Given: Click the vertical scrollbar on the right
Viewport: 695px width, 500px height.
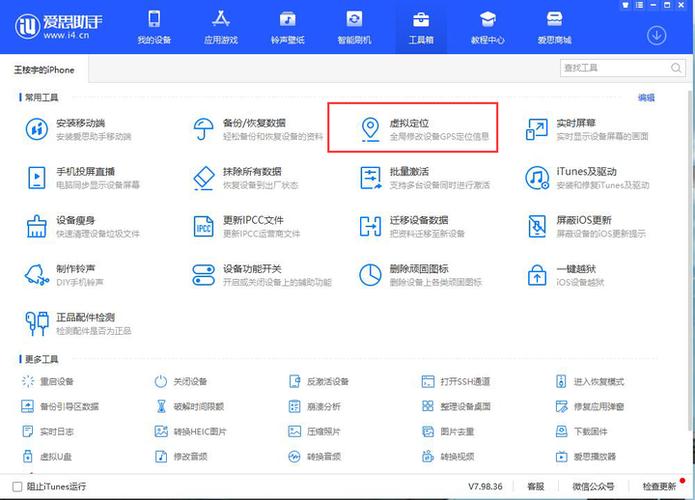Looking at the screenshot, I should click(x=691, y=259).
